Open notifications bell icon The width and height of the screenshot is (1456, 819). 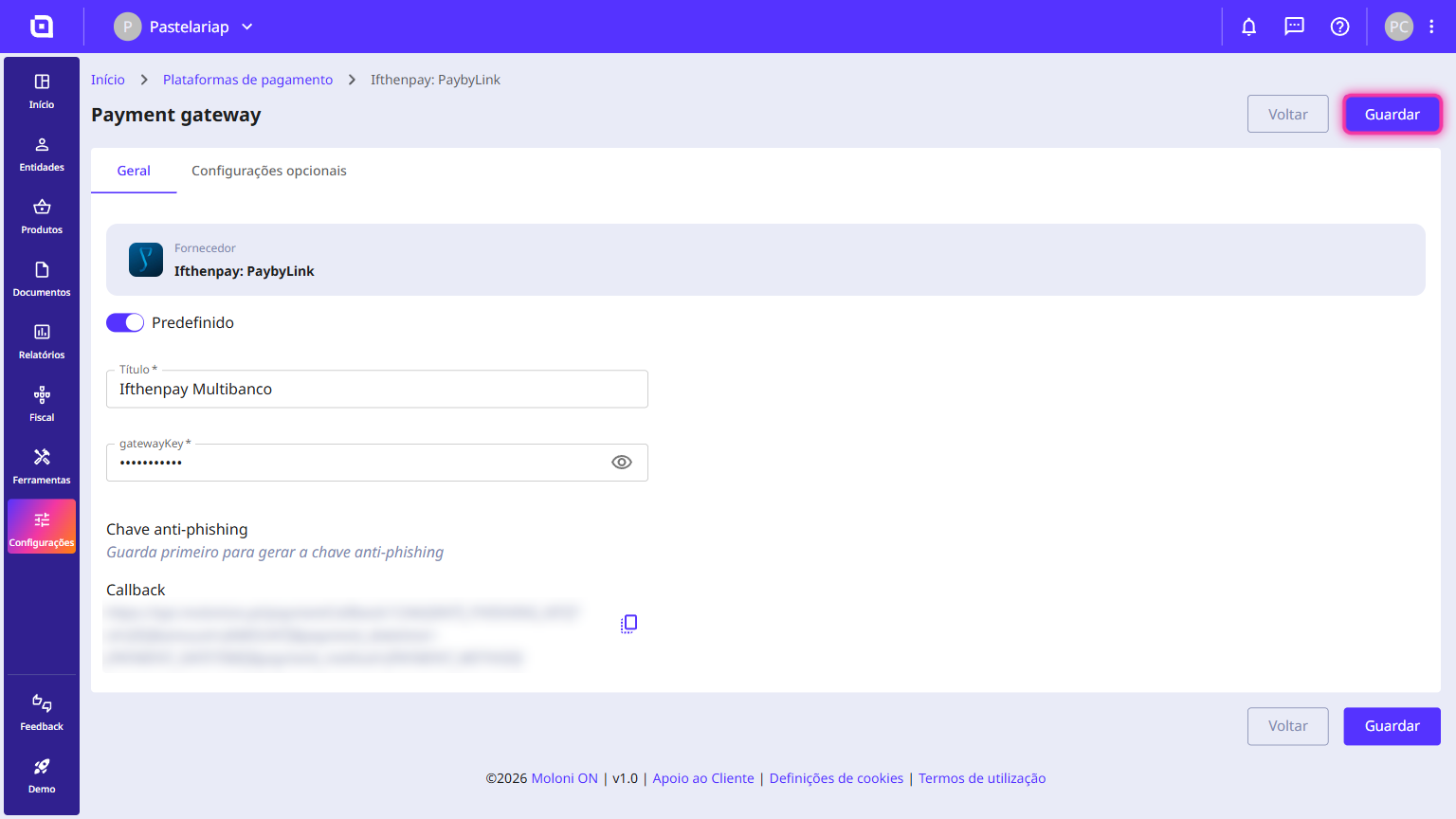pos(1248,27)
